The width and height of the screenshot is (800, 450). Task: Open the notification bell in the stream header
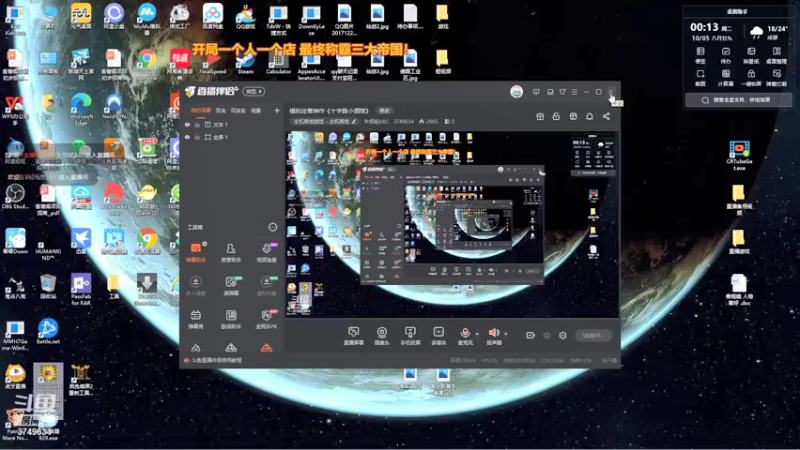589,116
